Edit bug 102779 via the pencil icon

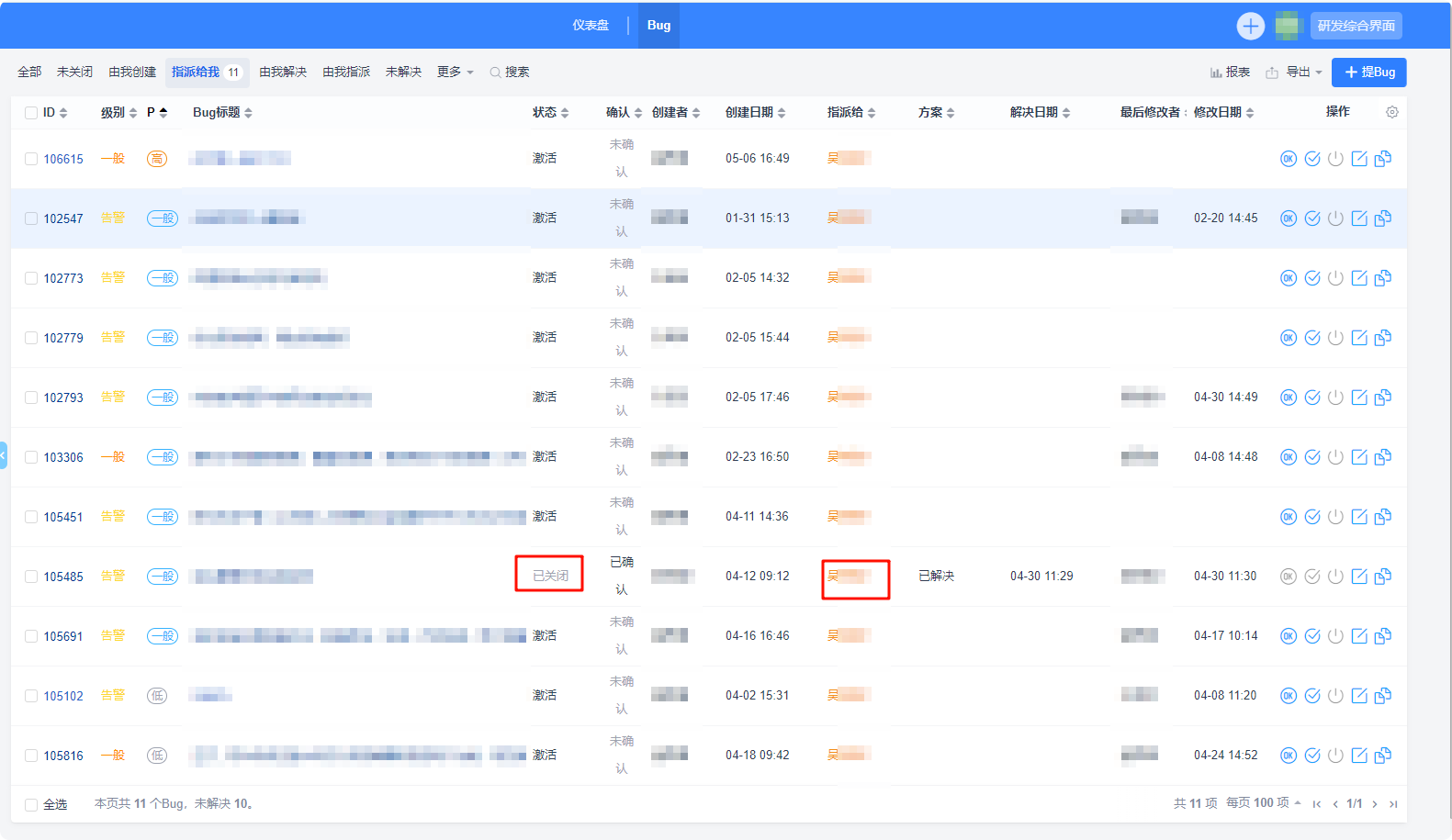pyautogui.click(x=1359, y=338)
